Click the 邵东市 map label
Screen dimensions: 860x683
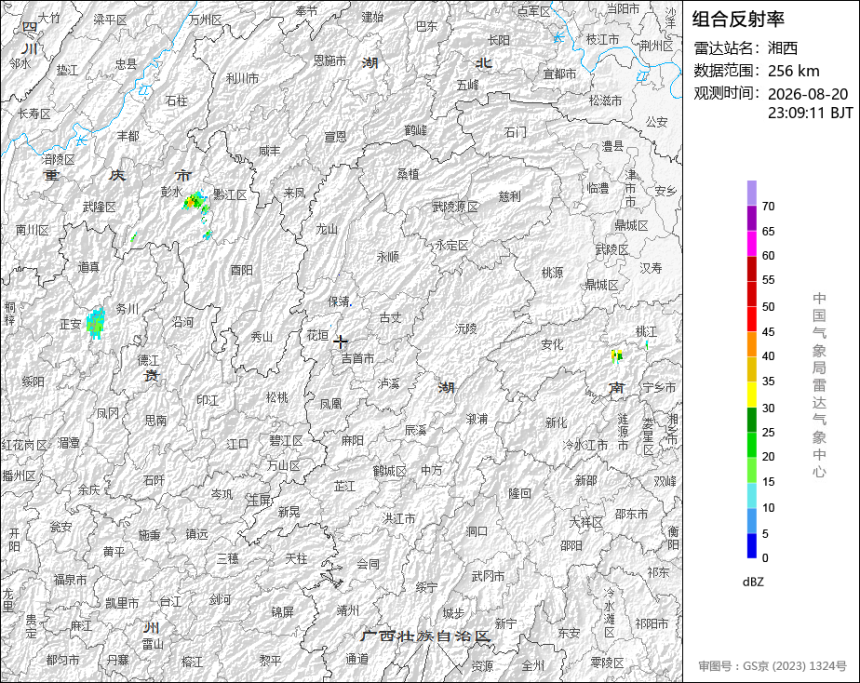[631, 514]
